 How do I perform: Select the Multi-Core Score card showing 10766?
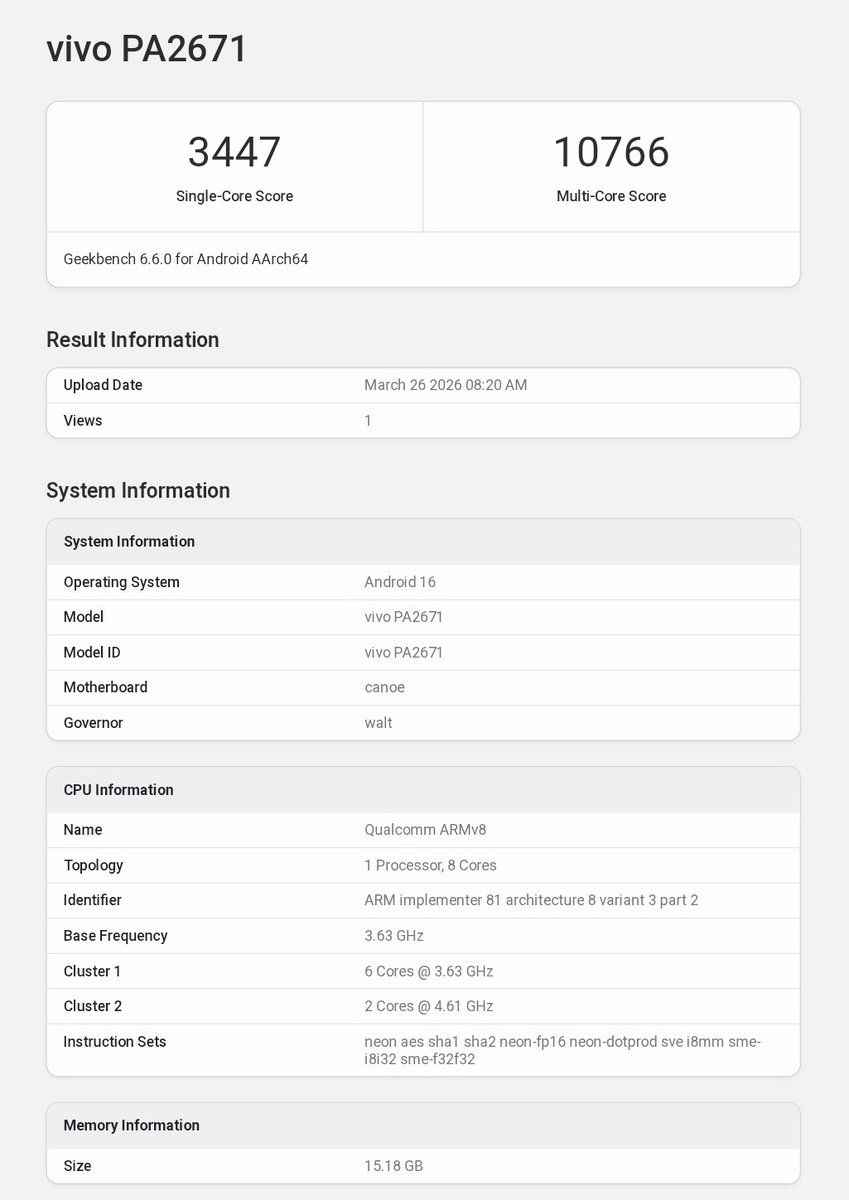click(611, 165)
